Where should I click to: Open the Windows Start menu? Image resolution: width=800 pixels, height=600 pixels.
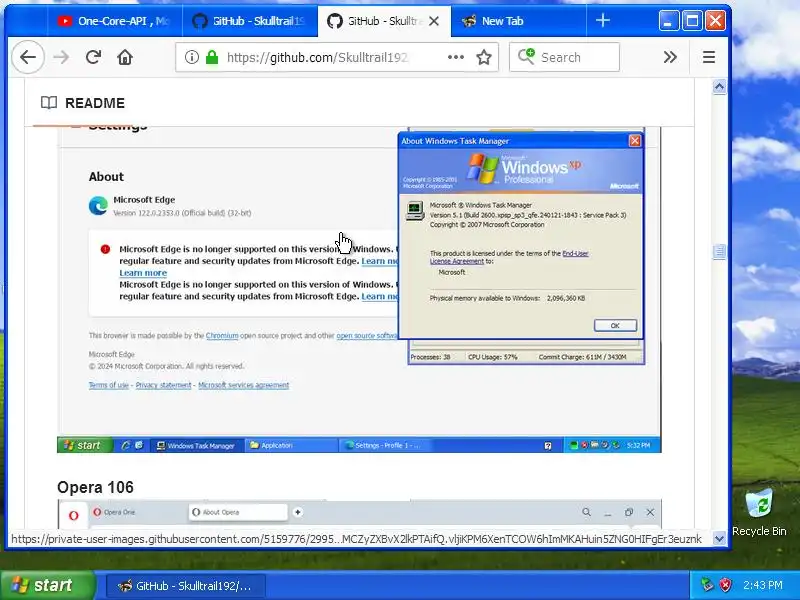point(47,585)
